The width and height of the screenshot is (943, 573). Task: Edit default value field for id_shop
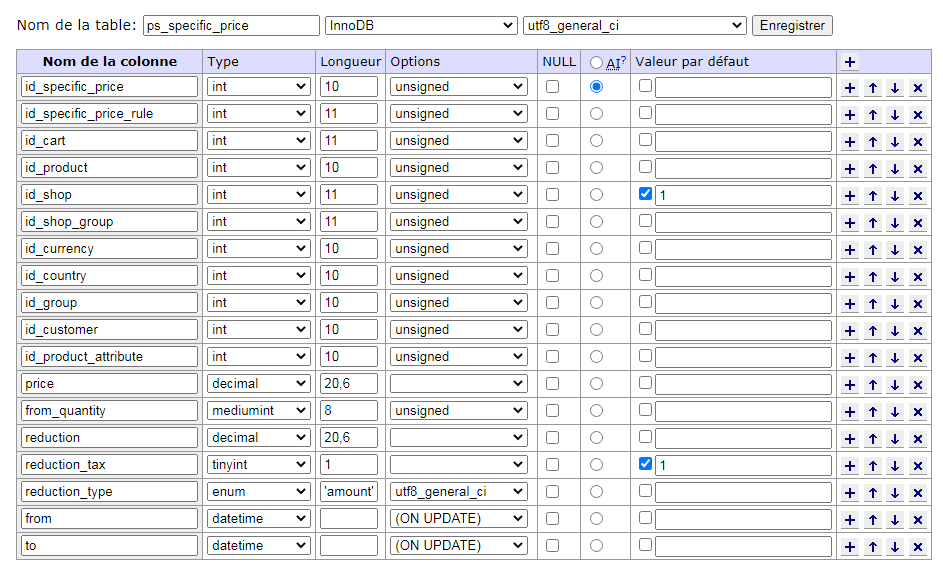click(x=743, y=195)
